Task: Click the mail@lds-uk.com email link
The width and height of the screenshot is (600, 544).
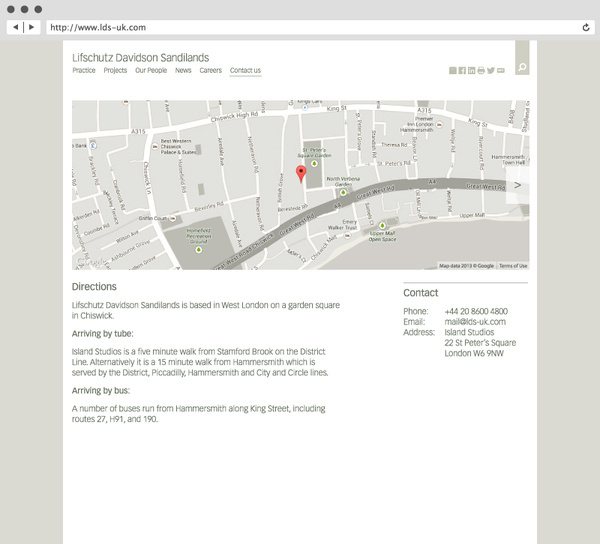Action: coord(475,322)
